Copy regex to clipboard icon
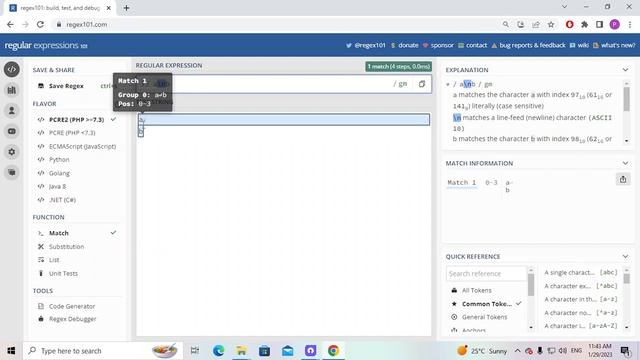640x360 pixels. 422,84
